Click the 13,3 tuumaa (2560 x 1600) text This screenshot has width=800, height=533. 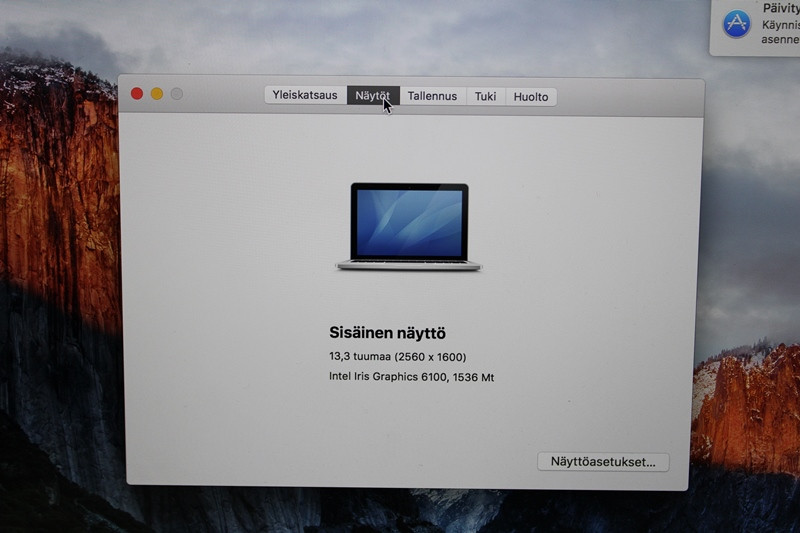[397, 357]
